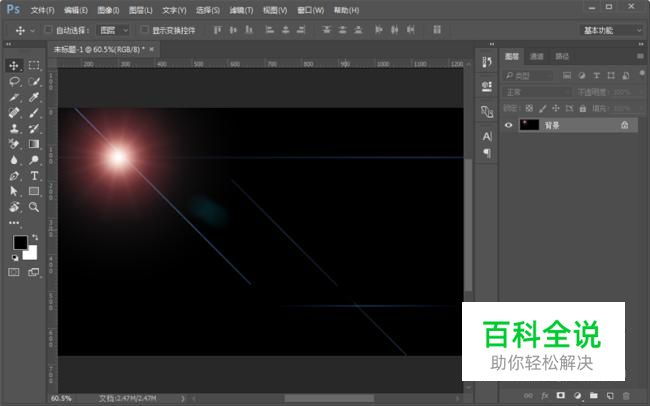Open the 图层 auto-select target dropdown

pos(113,30)
